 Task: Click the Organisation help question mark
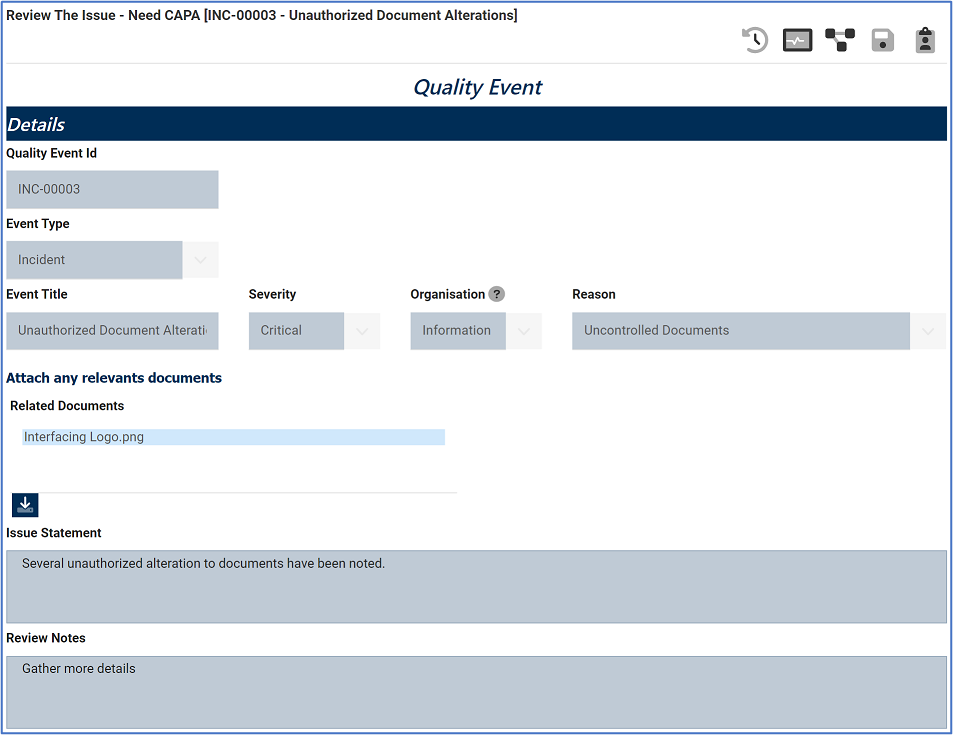(497, 294)
